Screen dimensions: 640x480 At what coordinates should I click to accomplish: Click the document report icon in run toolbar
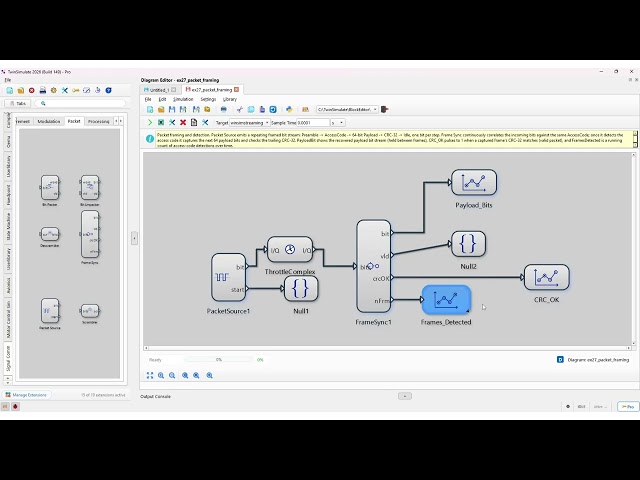pos(194,122)
